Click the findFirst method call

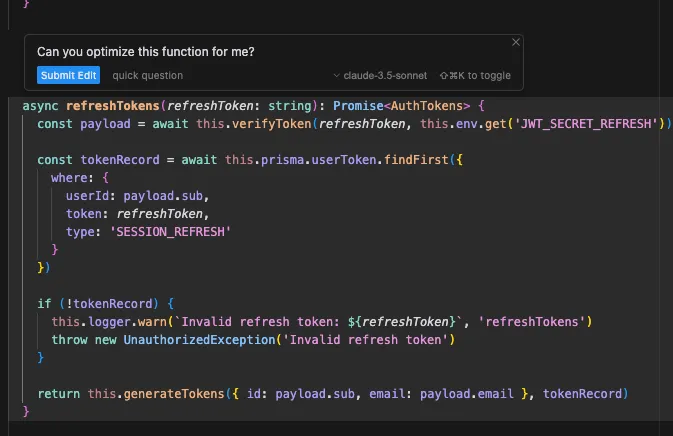pos(416,160)
